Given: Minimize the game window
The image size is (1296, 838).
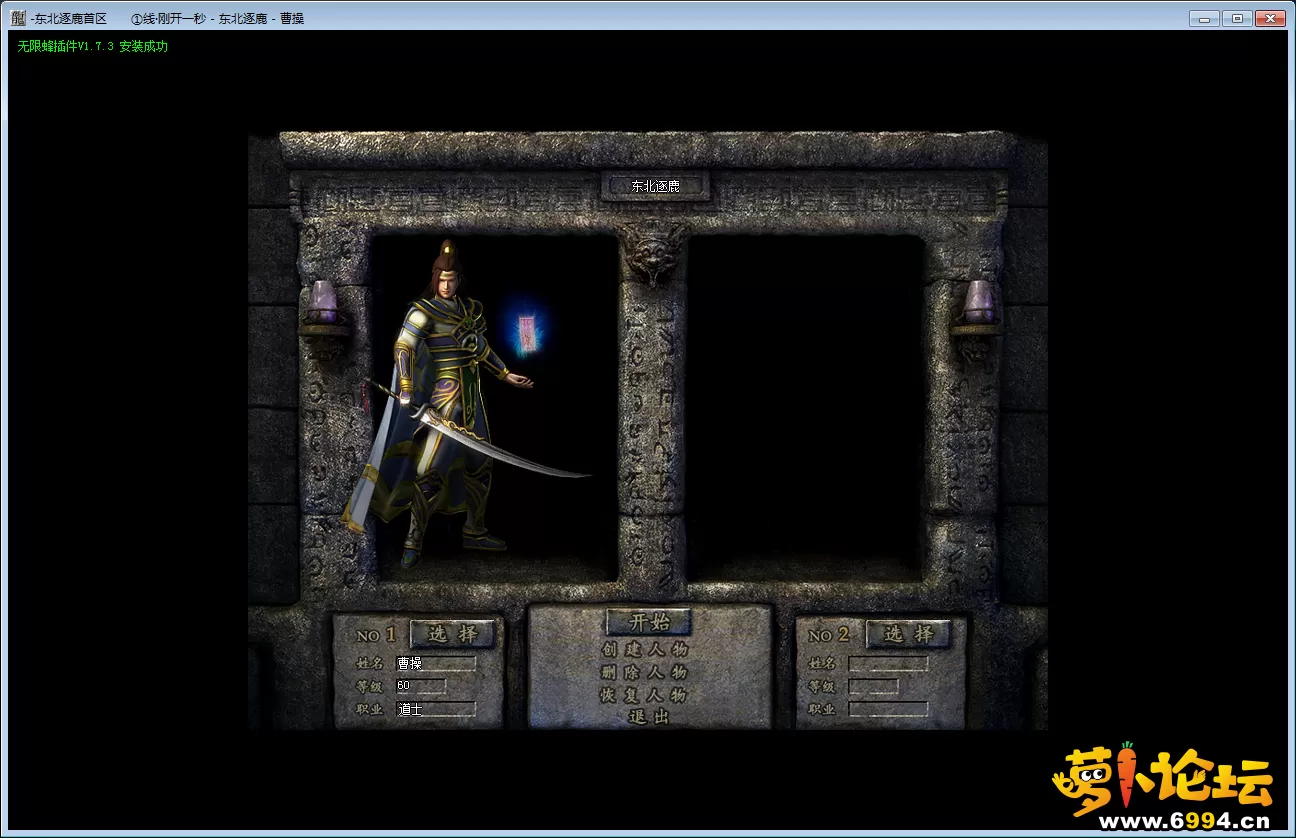Looking at the screenshot, I should [1204, 18].
